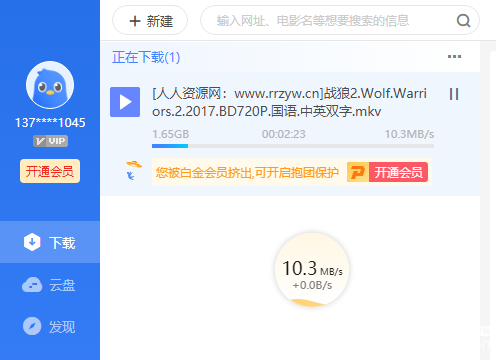Open the 云盘 cloud drive section

[50, 285]
